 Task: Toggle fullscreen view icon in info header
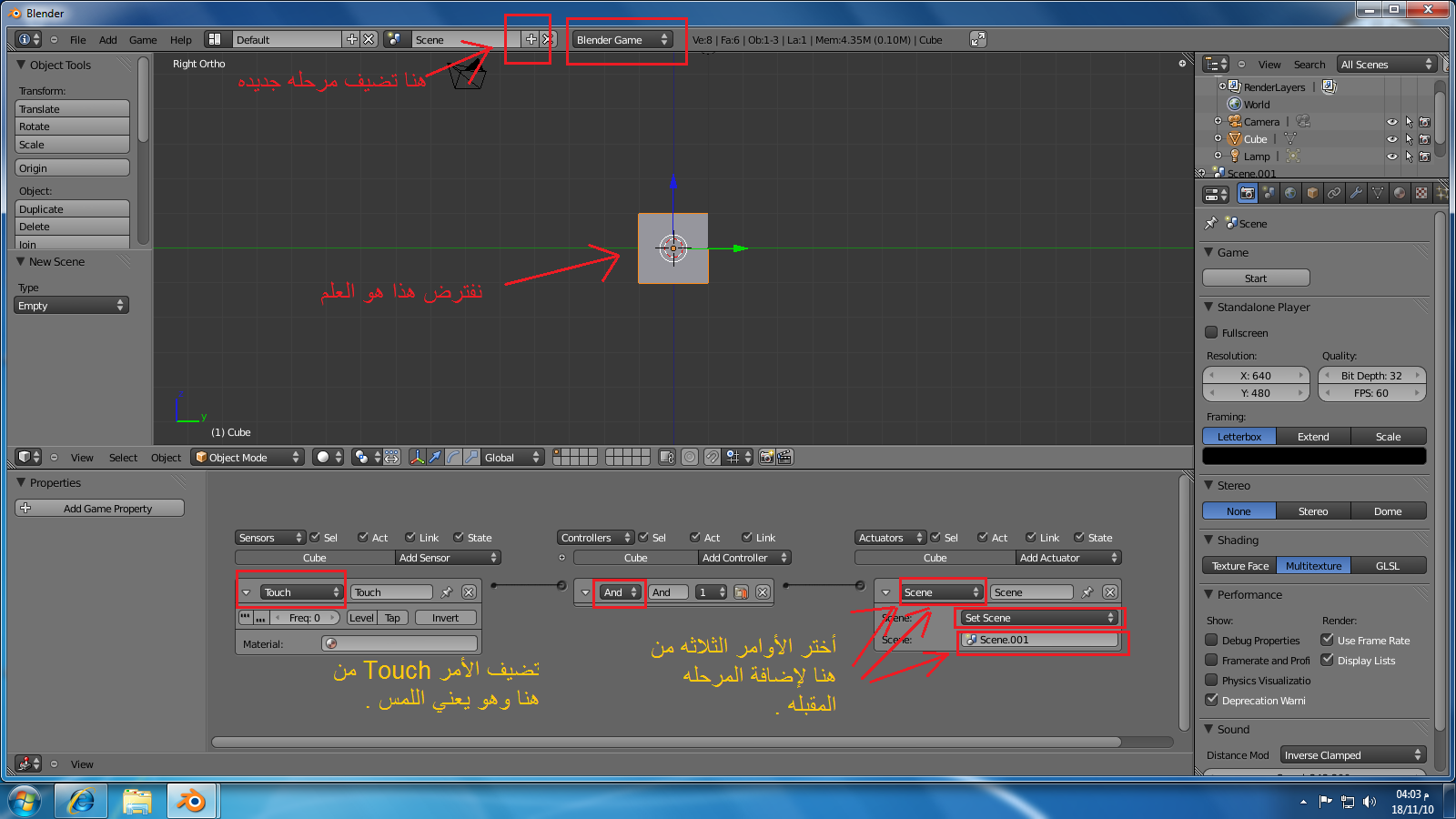coord(978,39)
